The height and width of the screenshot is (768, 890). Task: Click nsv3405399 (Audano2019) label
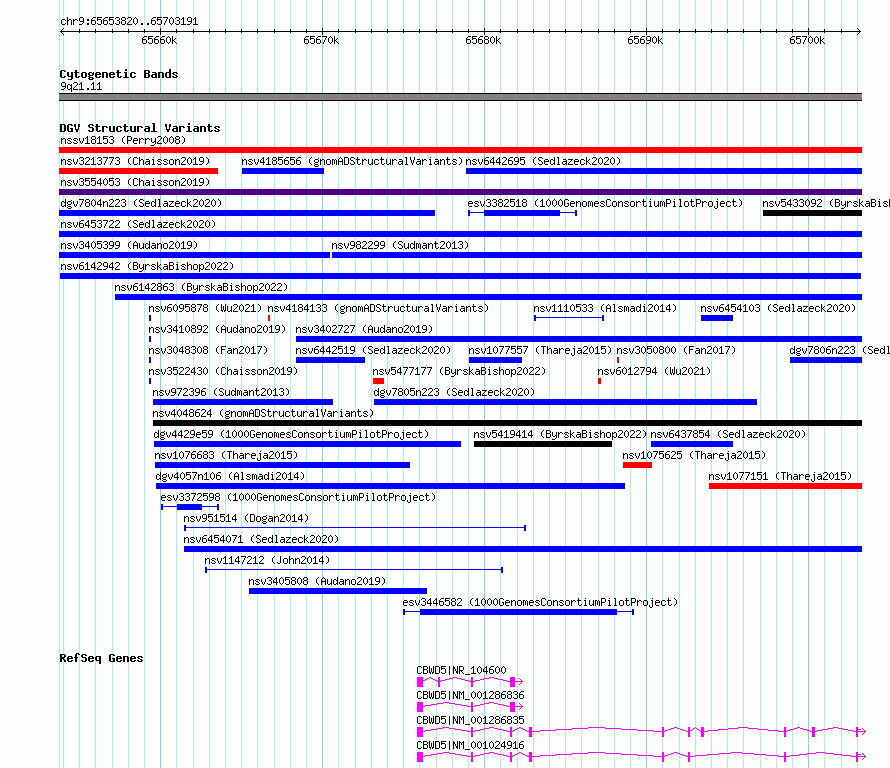129,245
